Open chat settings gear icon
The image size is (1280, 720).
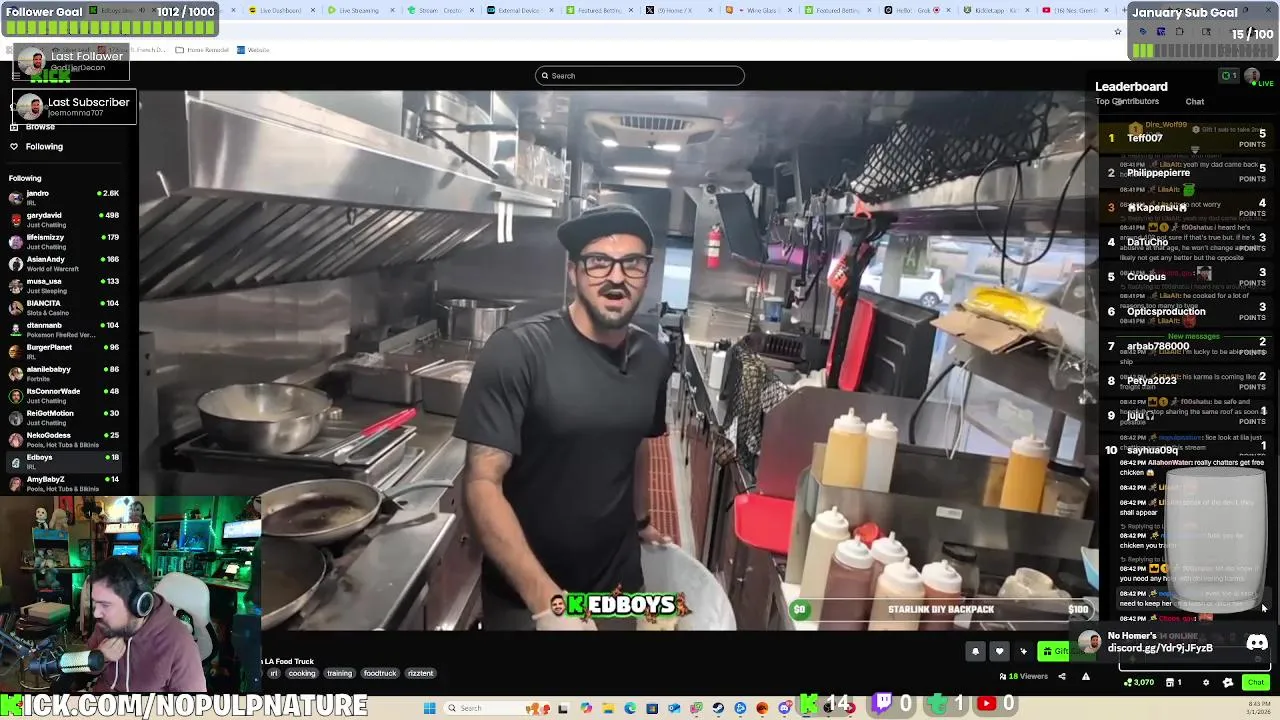(x=1205, y=682)
